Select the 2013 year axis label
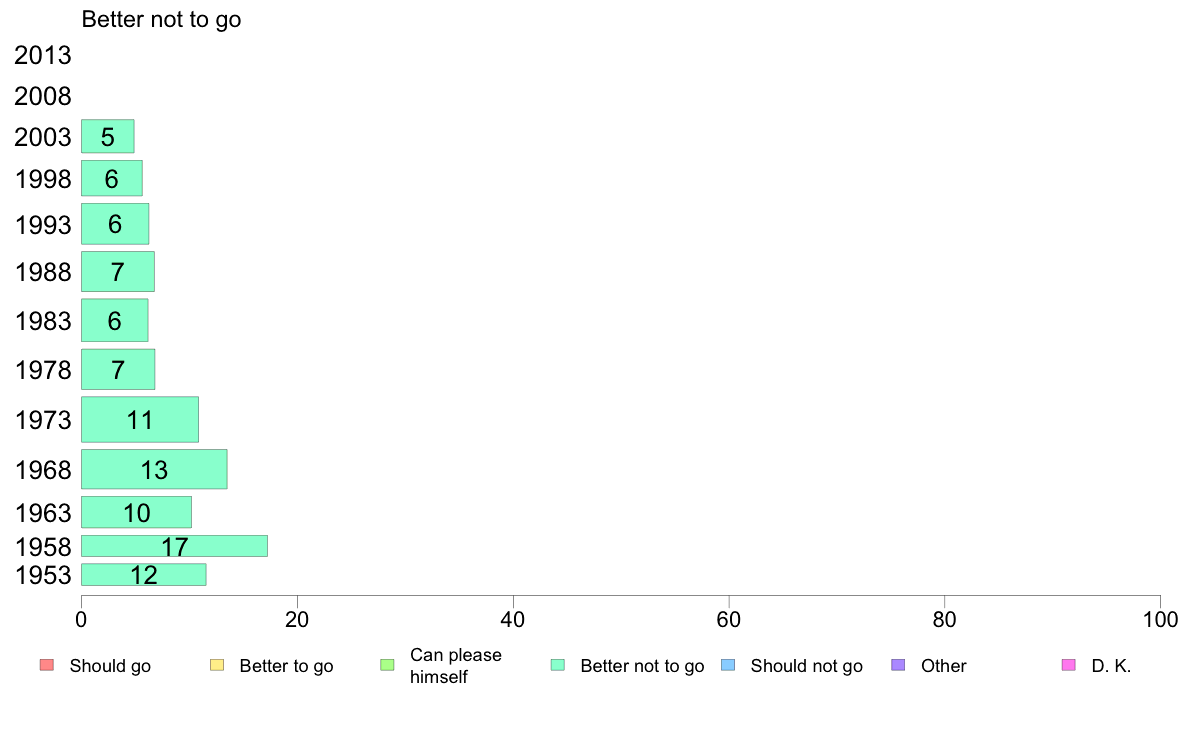This screenshot has width=1188, height=736. click(42, 55)
